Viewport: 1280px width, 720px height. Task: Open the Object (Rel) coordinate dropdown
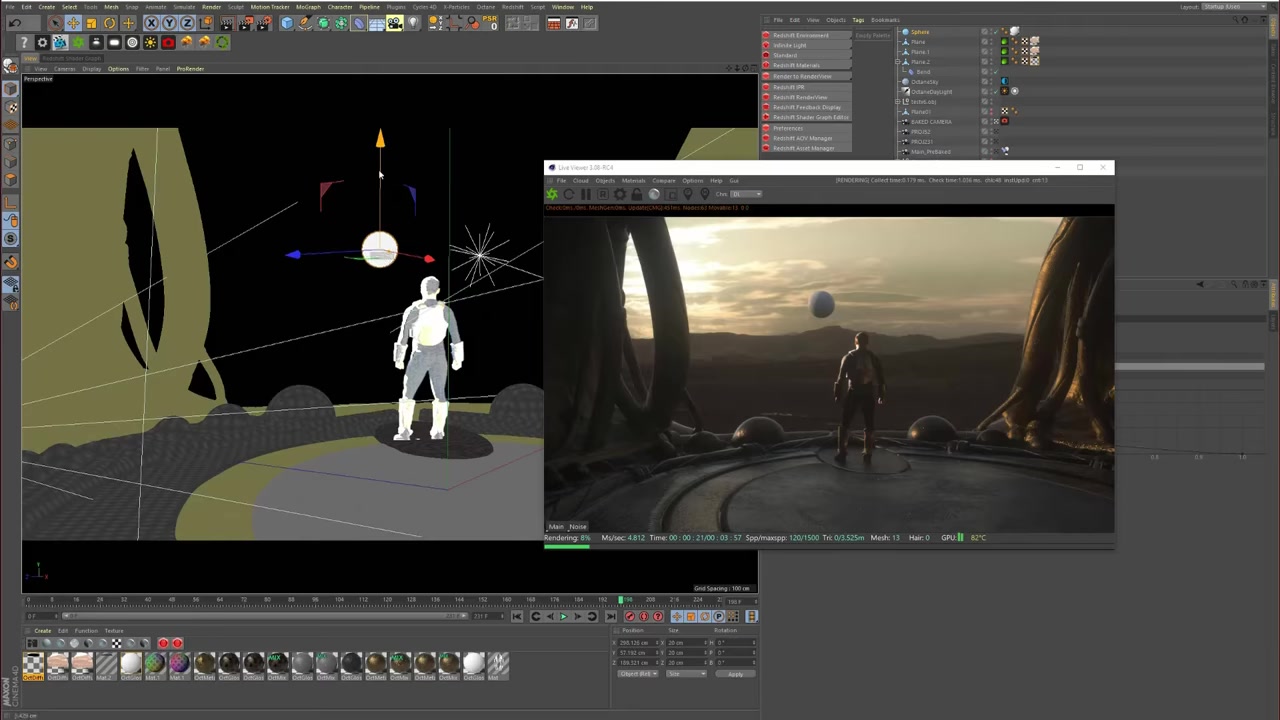638,674
